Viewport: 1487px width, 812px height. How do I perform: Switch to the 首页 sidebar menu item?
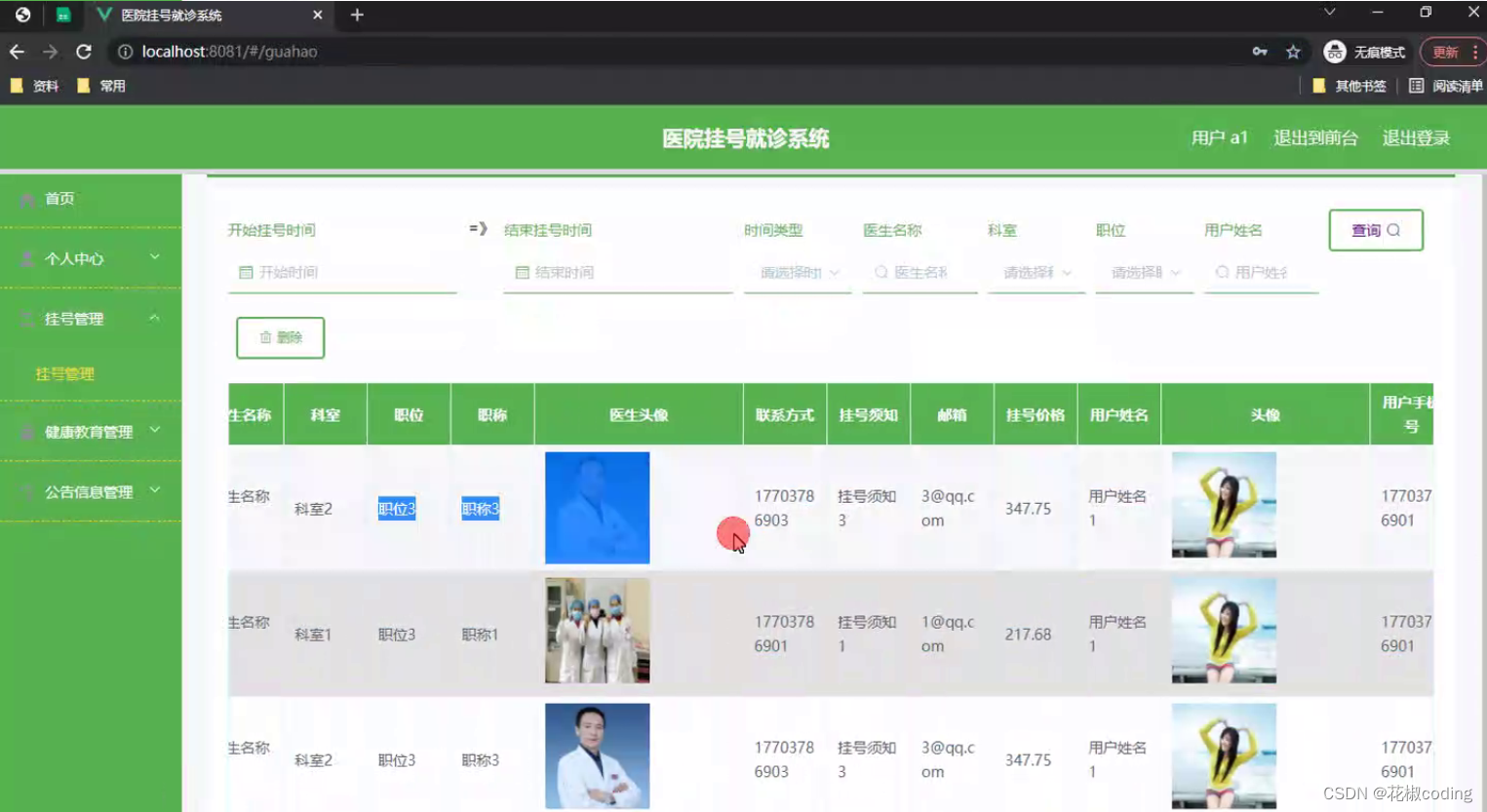[59, 199]
